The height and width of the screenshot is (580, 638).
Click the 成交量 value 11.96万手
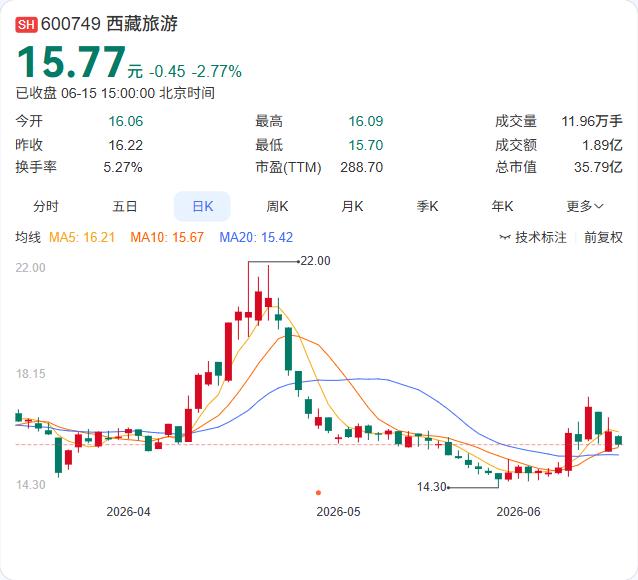click(x=592, y=121)
